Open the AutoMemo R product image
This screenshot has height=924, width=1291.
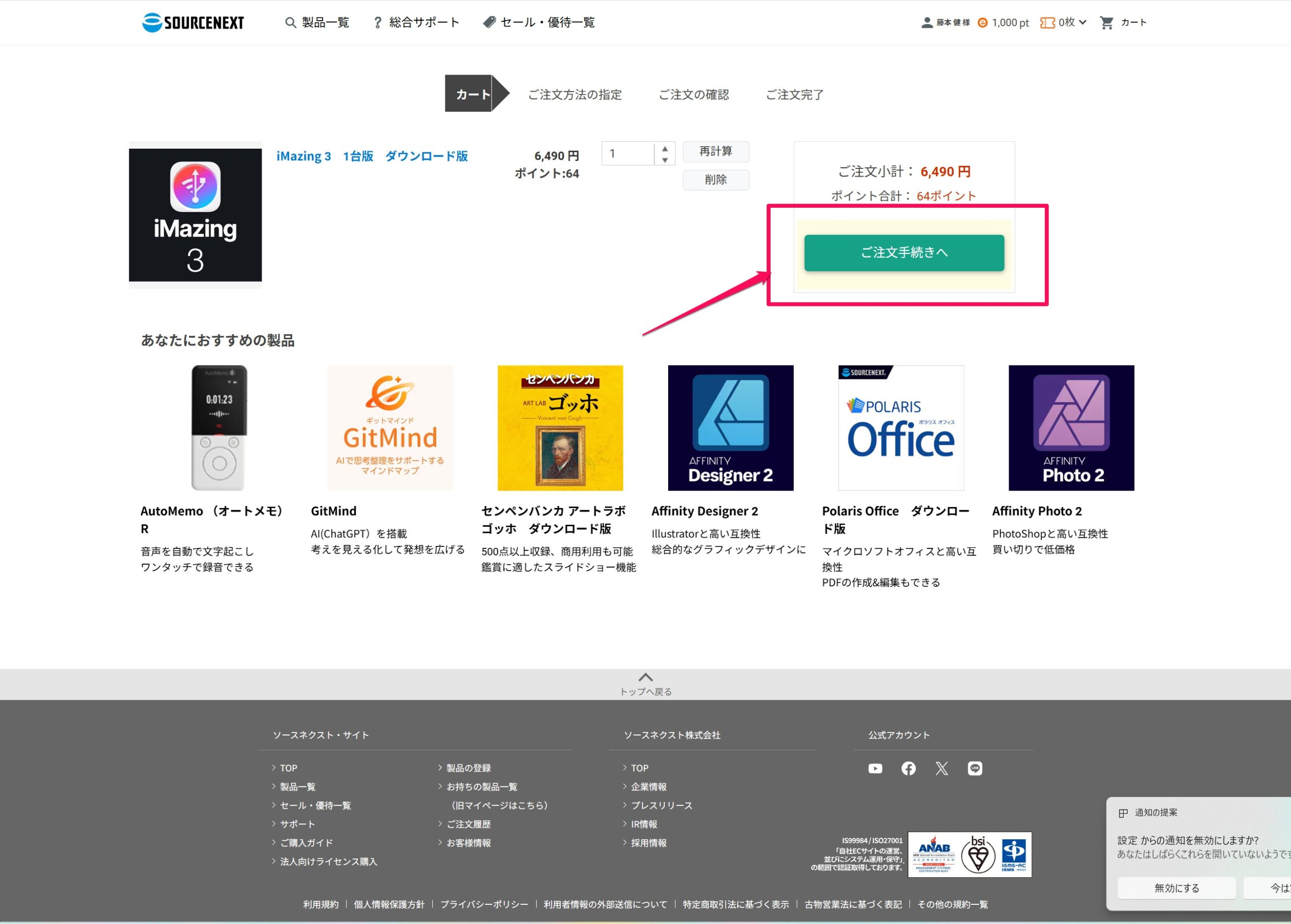click(x=219, y=428)
